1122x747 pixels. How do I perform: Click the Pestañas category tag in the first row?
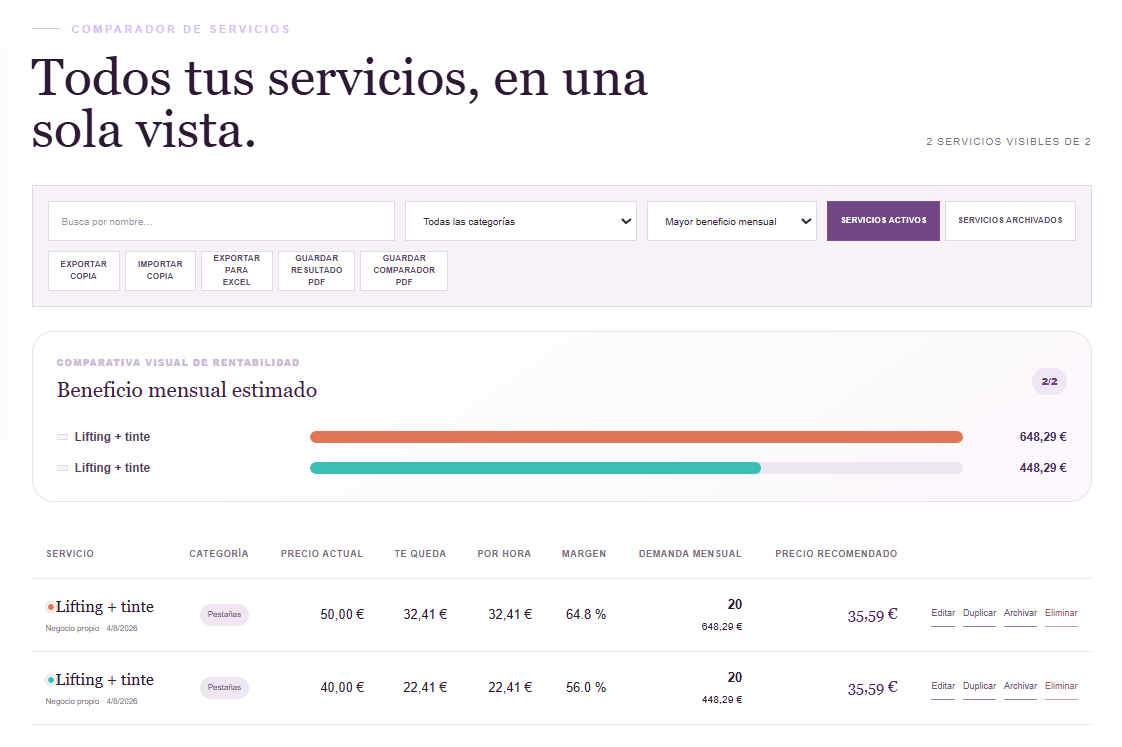[224, 615]
